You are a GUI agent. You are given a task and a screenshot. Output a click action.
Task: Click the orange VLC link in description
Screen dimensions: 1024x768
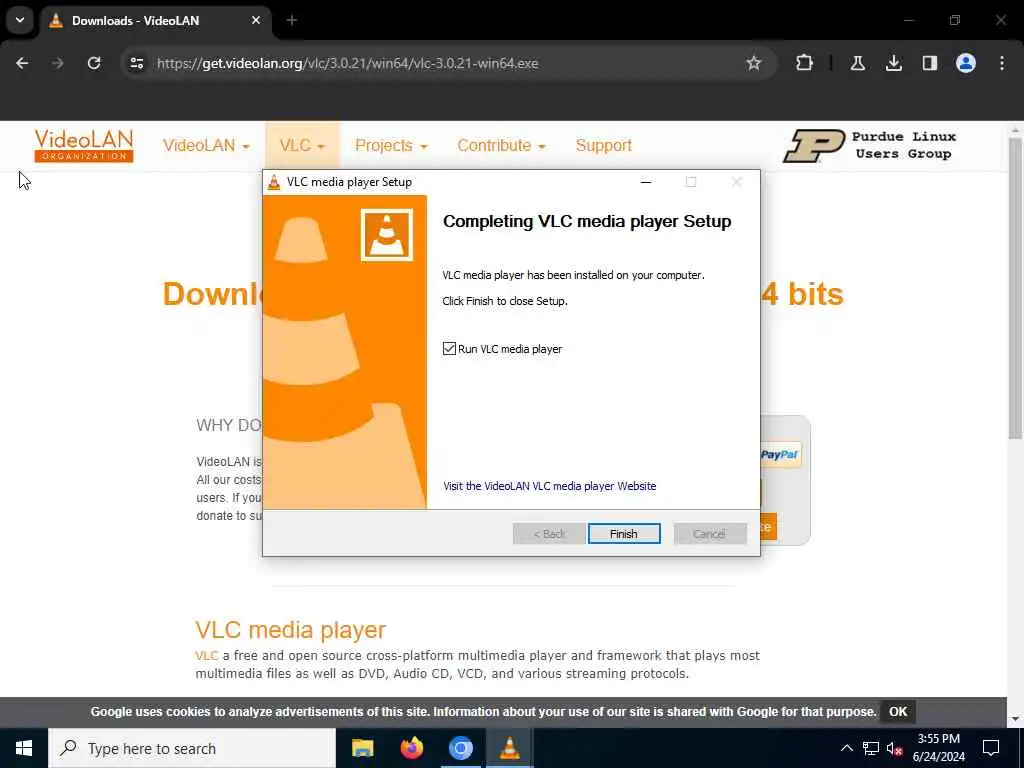[206, 655]
